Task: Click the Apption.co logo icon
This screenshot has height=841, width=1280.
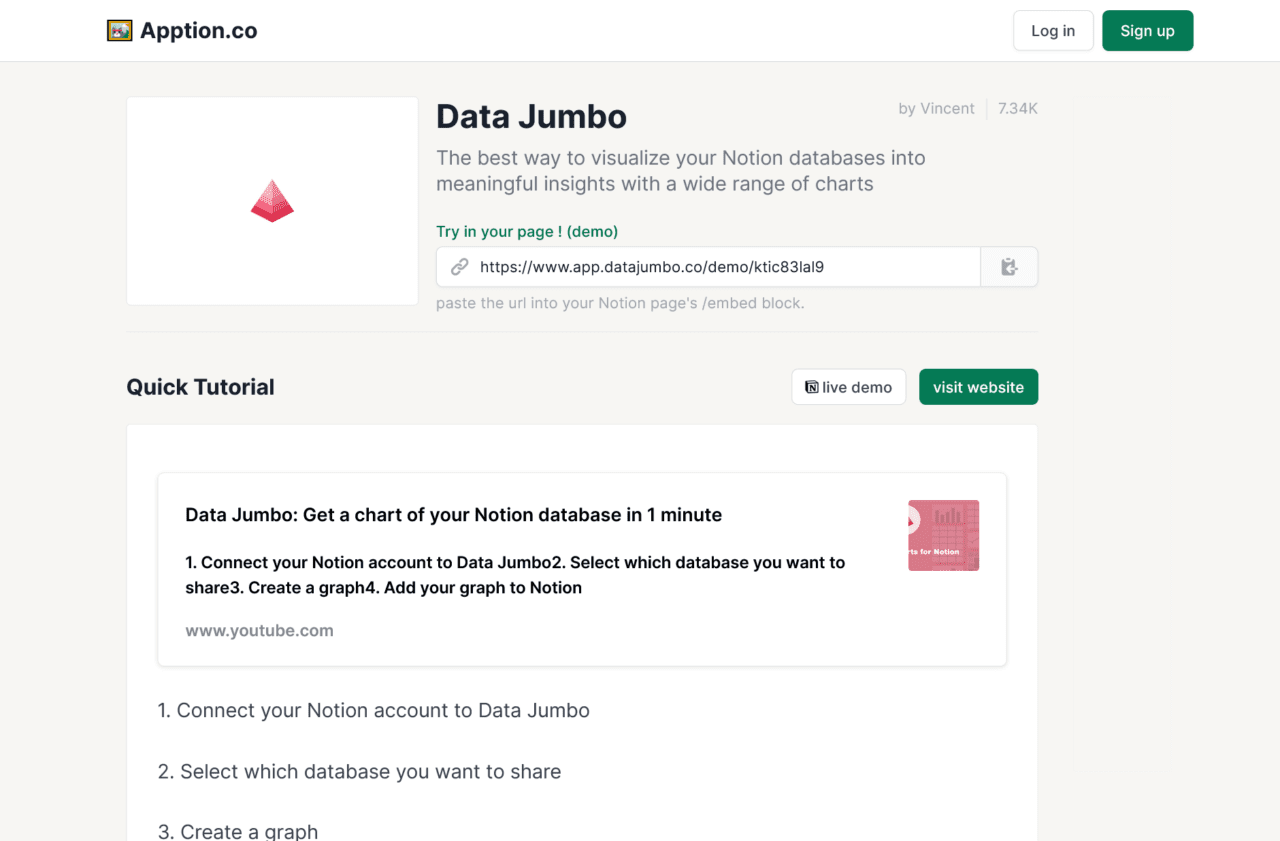Action: (x=119, y=30)
